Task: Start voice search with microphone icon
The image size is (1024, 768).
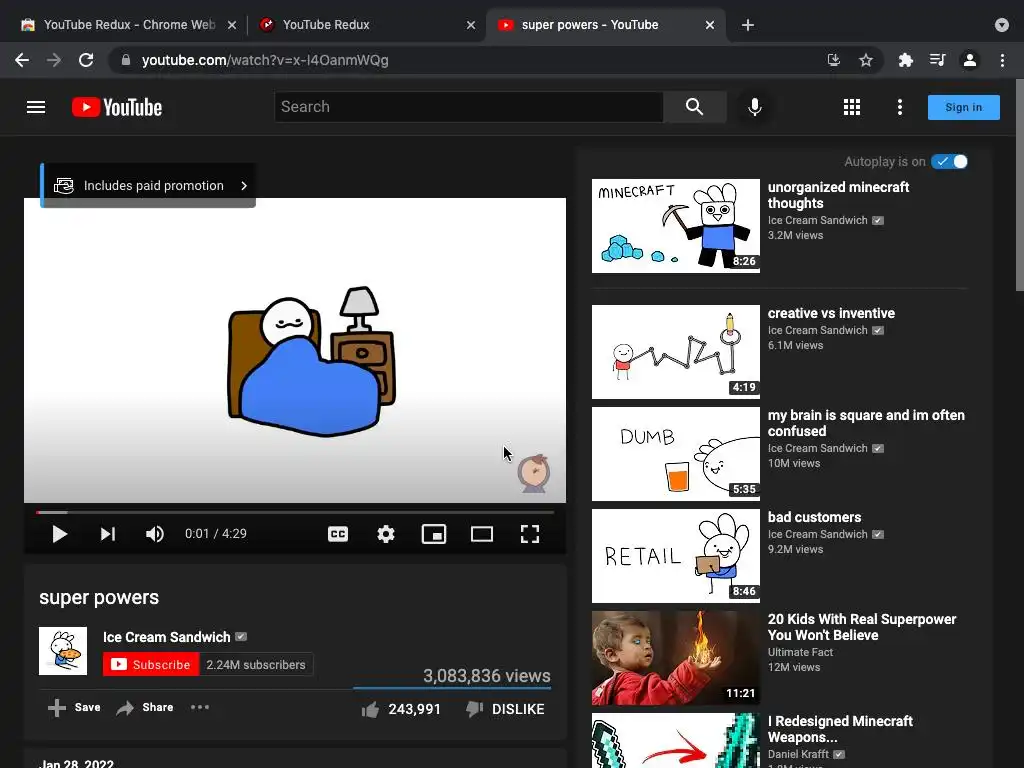Action: tap(754, 107)
